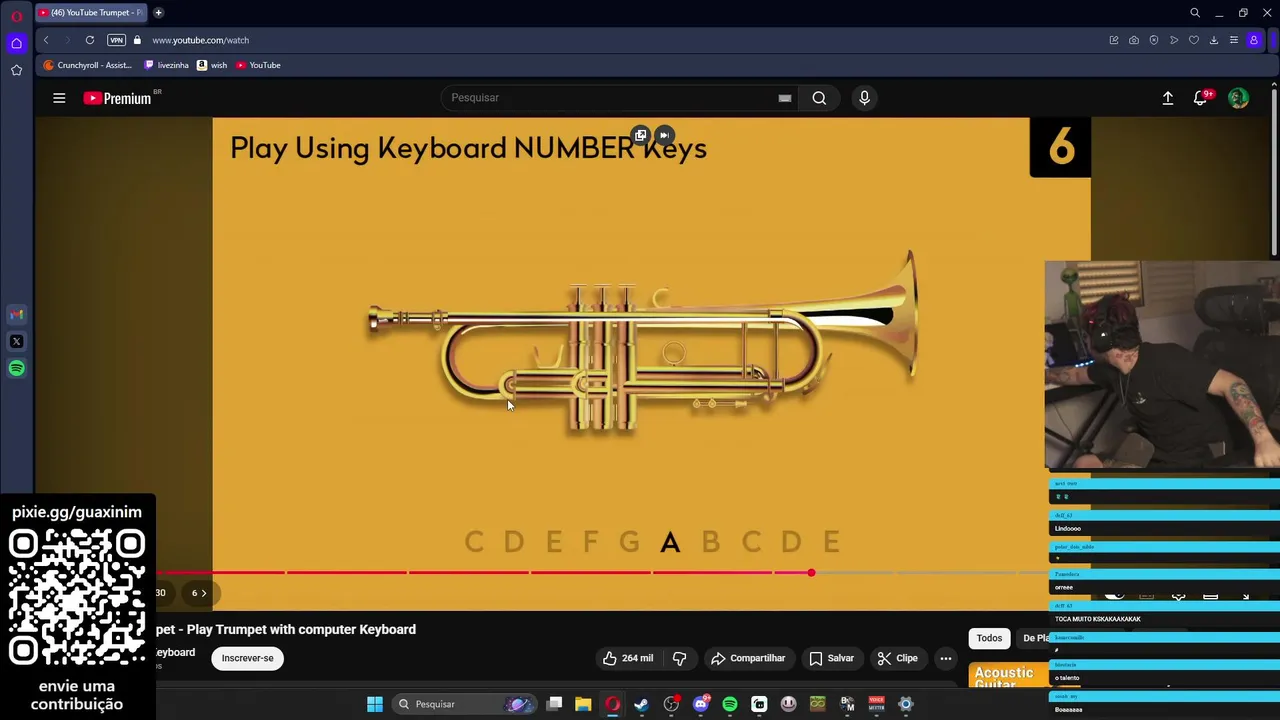Open Windows Settings gear on taskbar
Screen dimensions: 1280x720
pos(906,704)
